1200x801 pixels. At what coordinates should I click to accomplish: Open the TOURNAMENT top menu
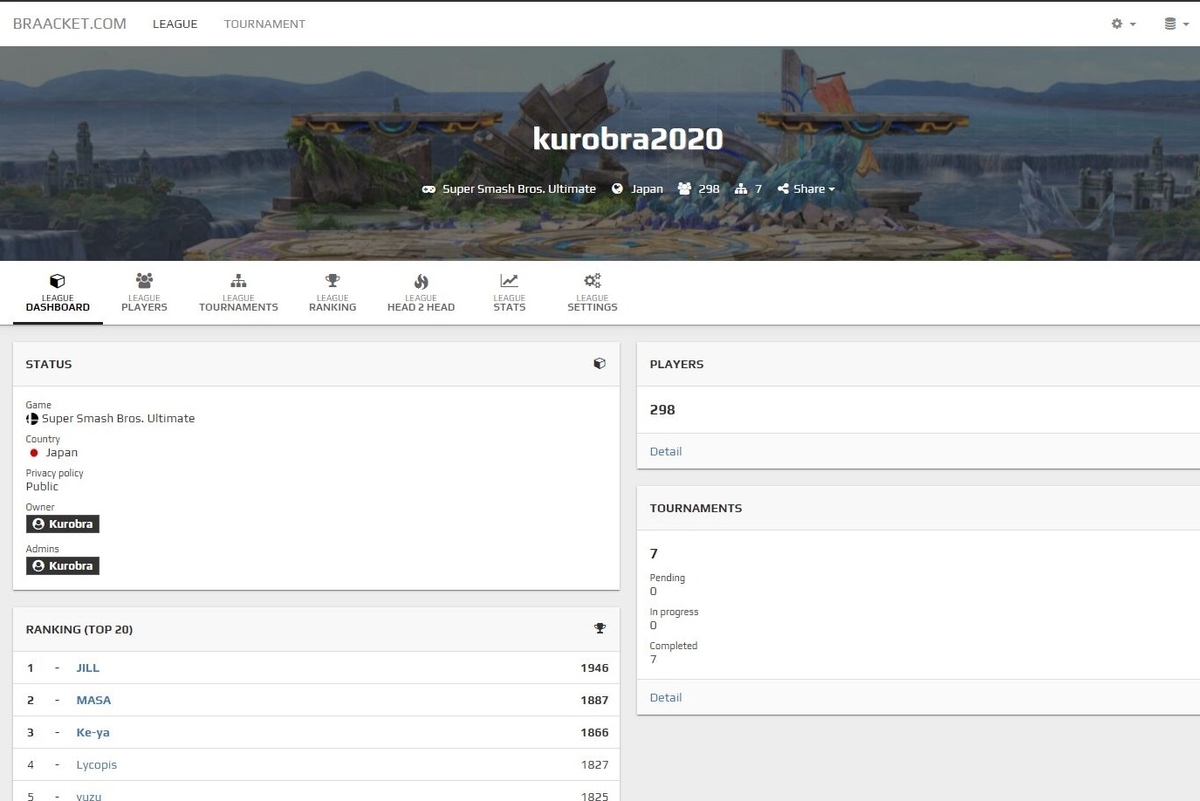[265, 24]
